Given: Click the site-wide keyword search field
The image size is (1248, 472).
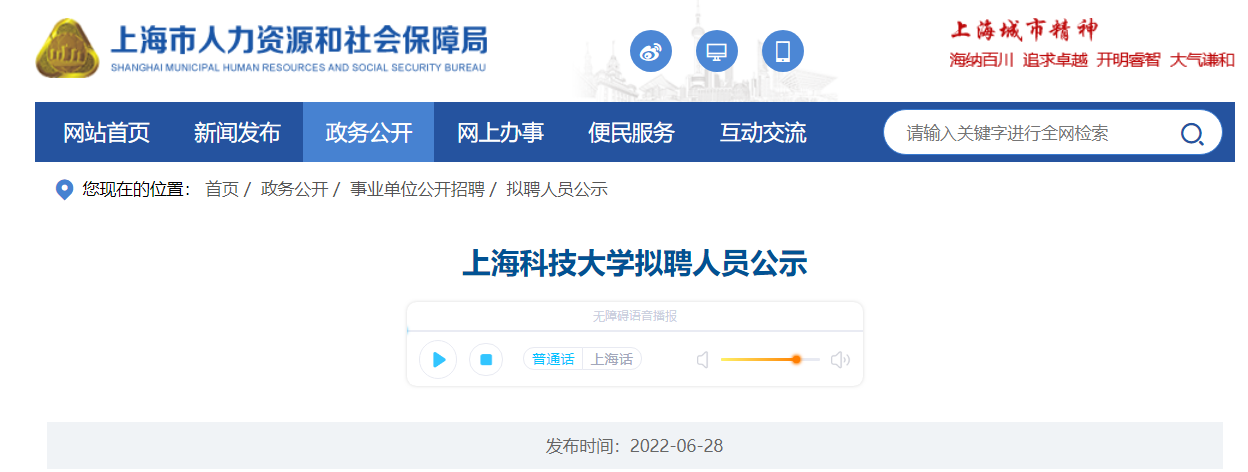Looking at the screenshot, I should 1030,133.
